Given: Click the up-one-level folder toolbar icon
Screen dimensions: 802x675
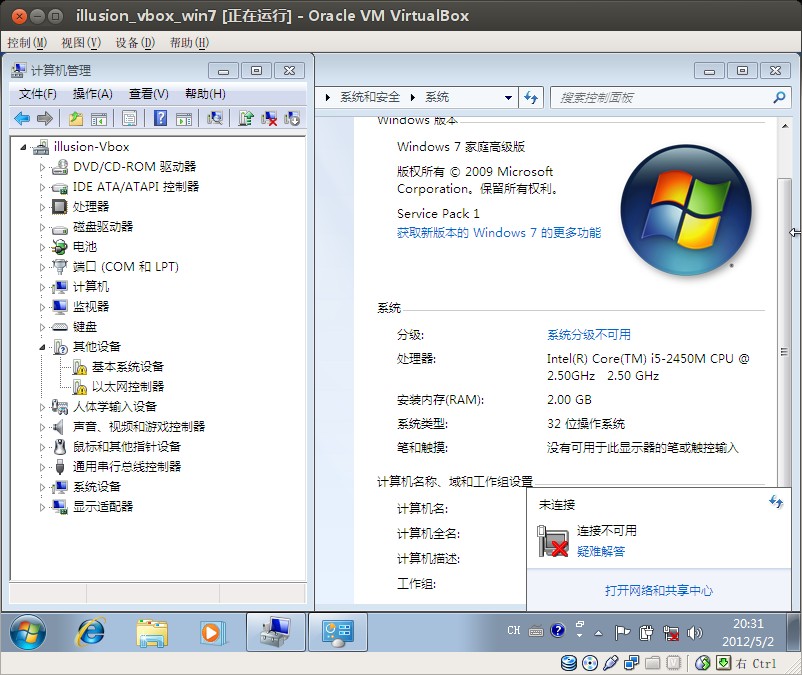Looking at the screenshot, I should click(x=76, y=119).
